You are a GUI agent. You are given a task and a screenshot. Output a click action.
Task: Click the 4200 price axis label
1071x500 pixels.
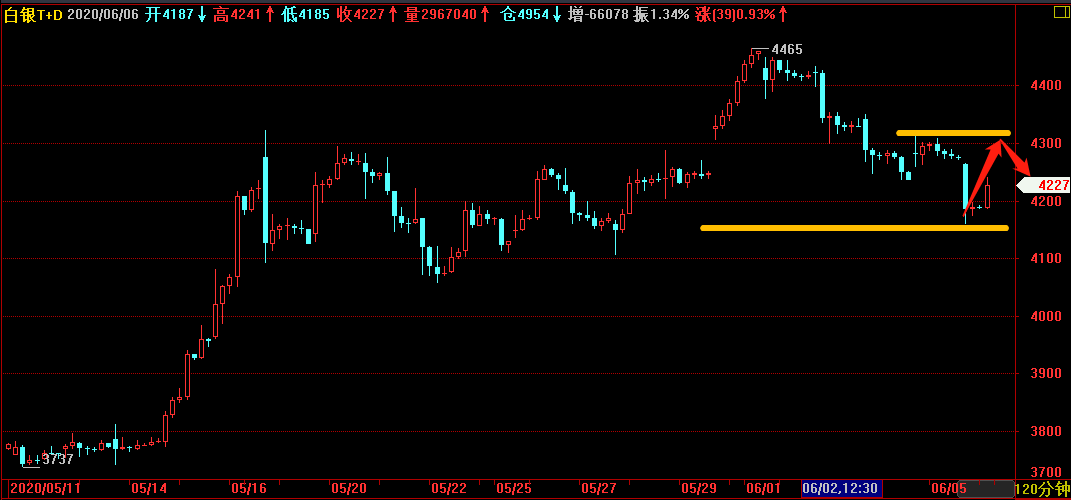coord(1047,202)
